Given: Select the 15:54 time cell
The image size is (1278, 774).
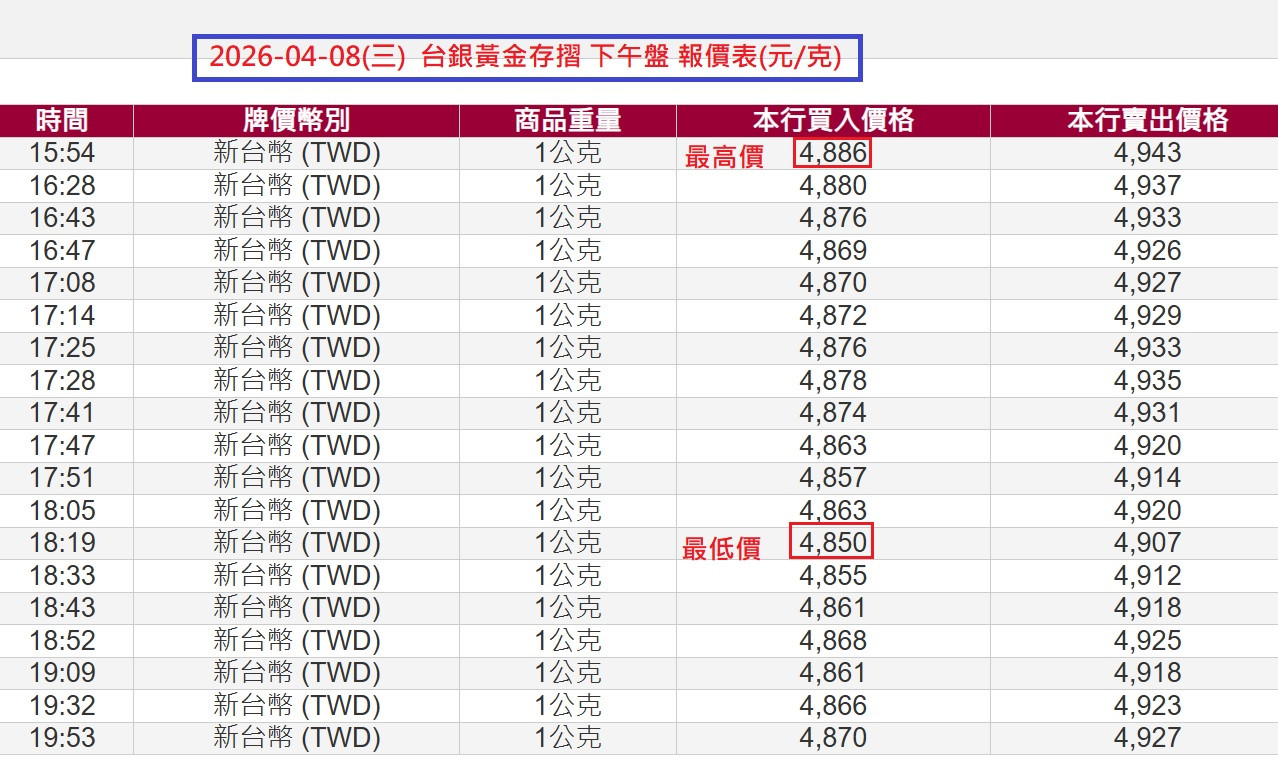Looking at the screenshot, I should (x=66, y=153).
